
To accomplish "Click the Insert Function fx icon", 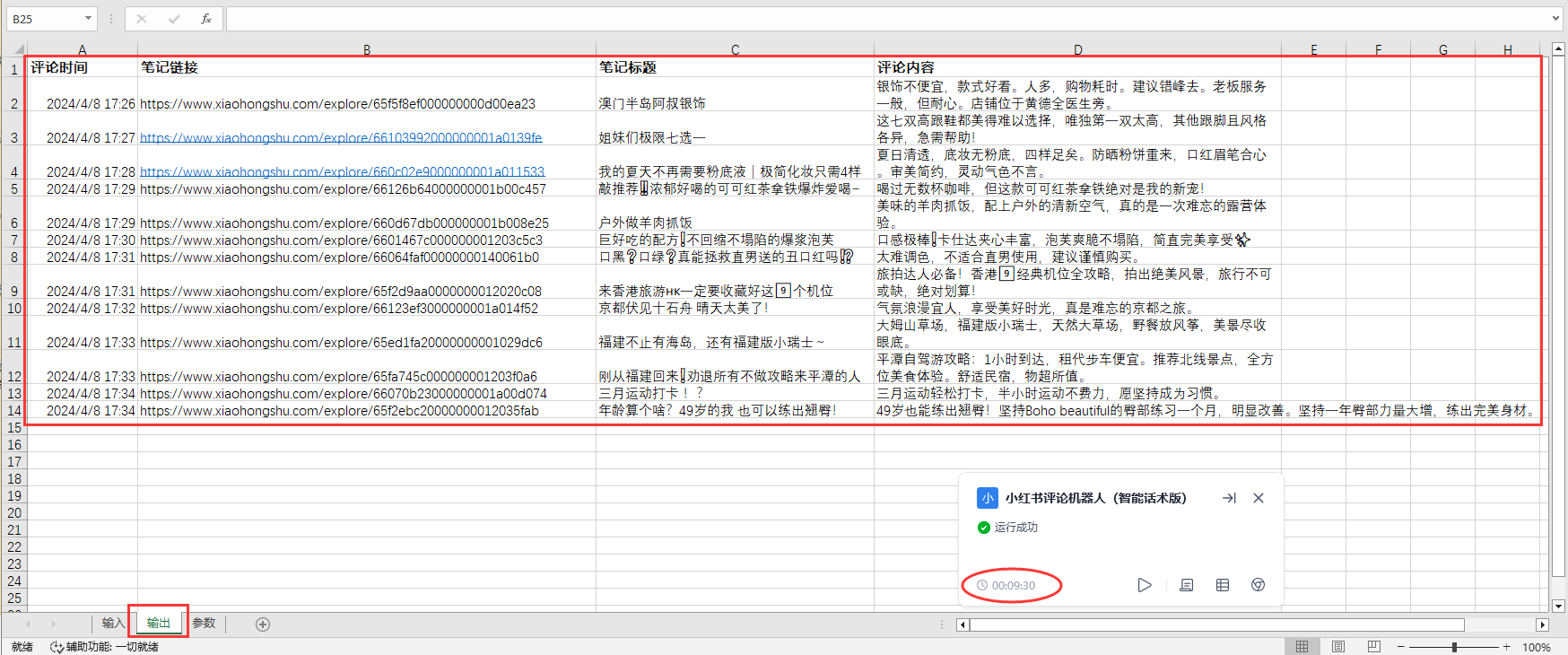I will tap(205, 19).
